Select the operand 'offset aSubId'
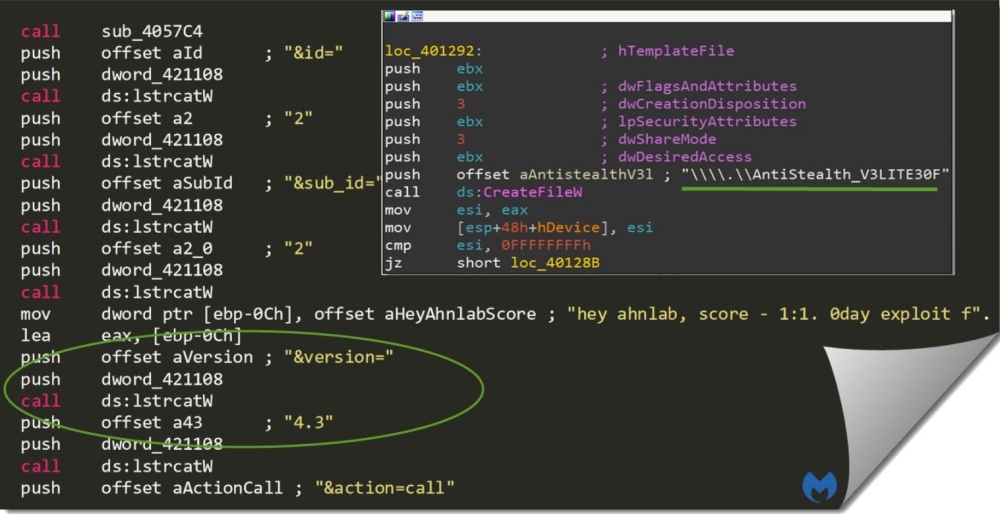 pyautogui.click(x=166, y=183)
